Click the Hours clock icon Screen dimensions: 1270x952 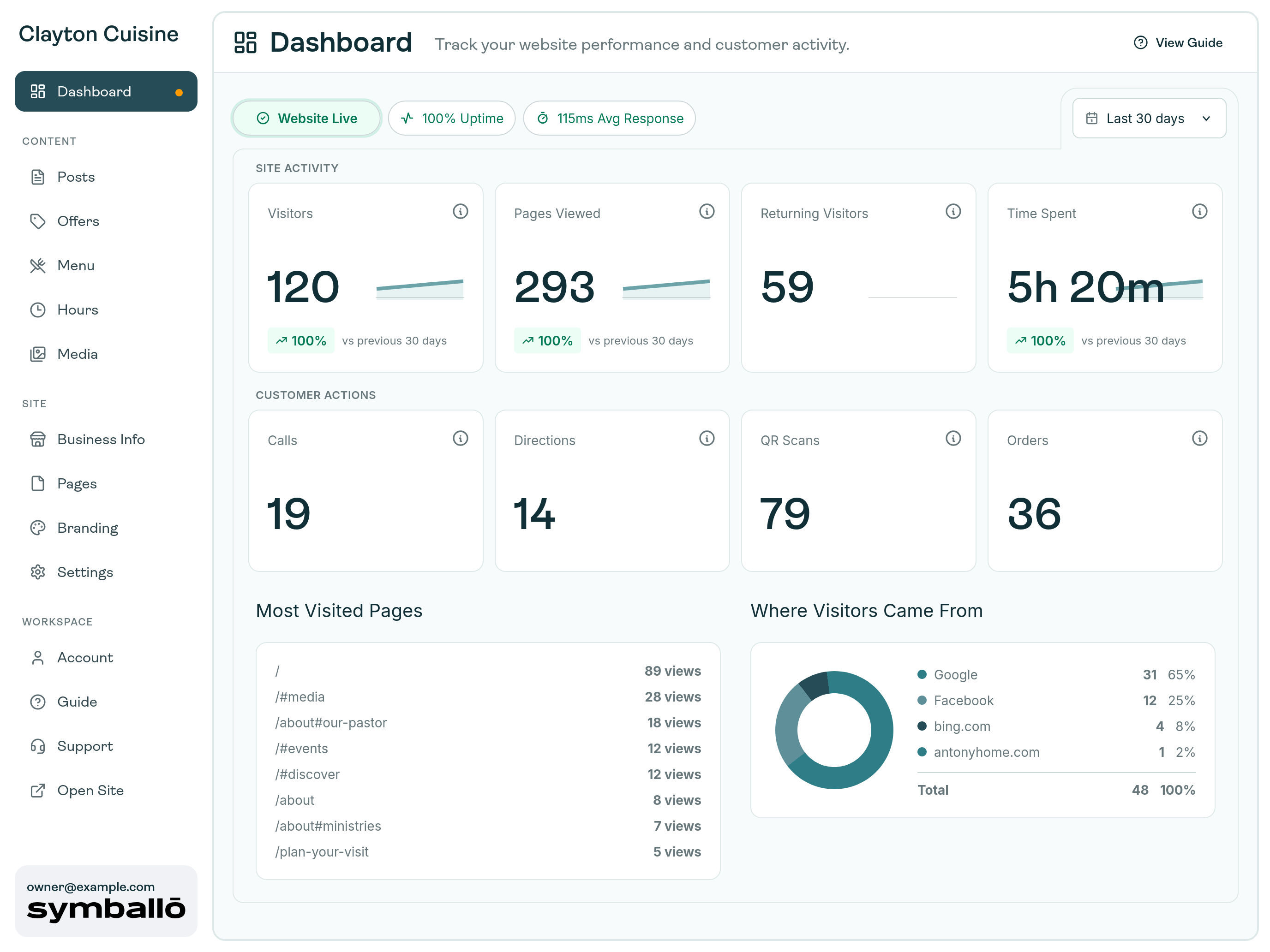pos(38,310)
